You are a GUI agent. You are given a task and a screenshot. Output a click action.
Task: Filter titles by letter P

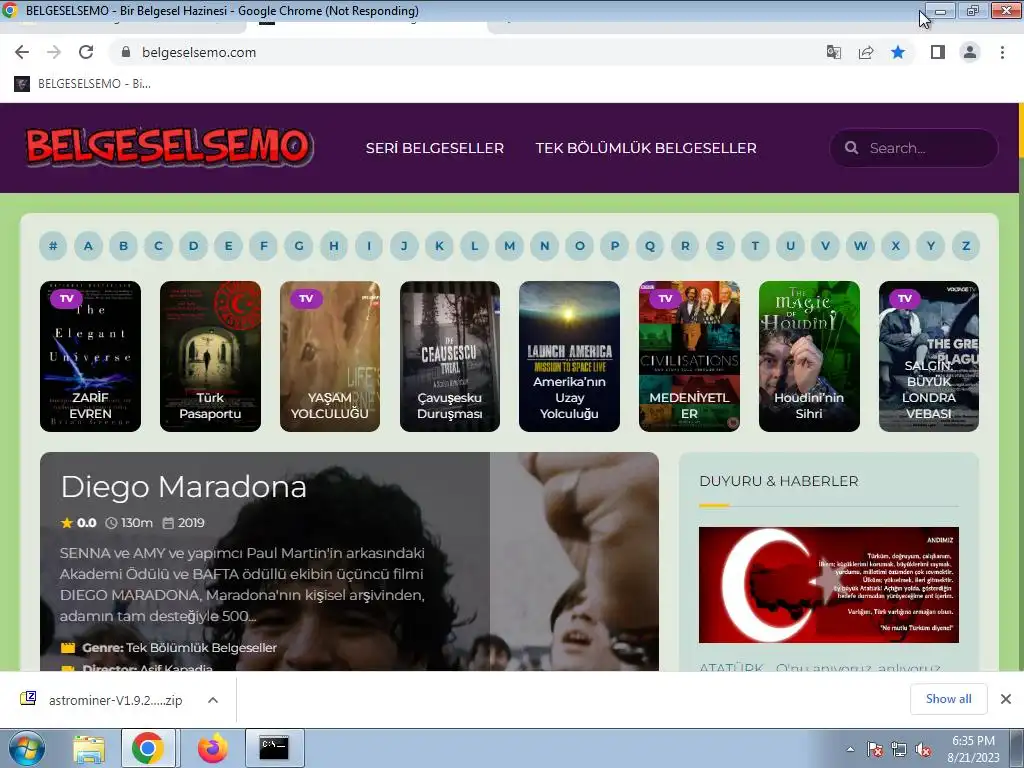[615, 246]
